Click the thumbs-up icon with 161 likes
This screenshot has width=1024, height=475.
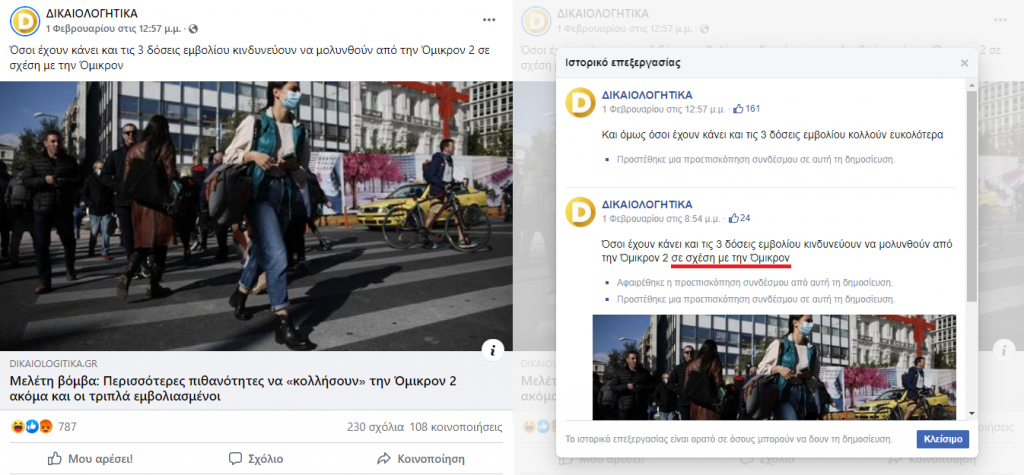[x=738, y=108]
